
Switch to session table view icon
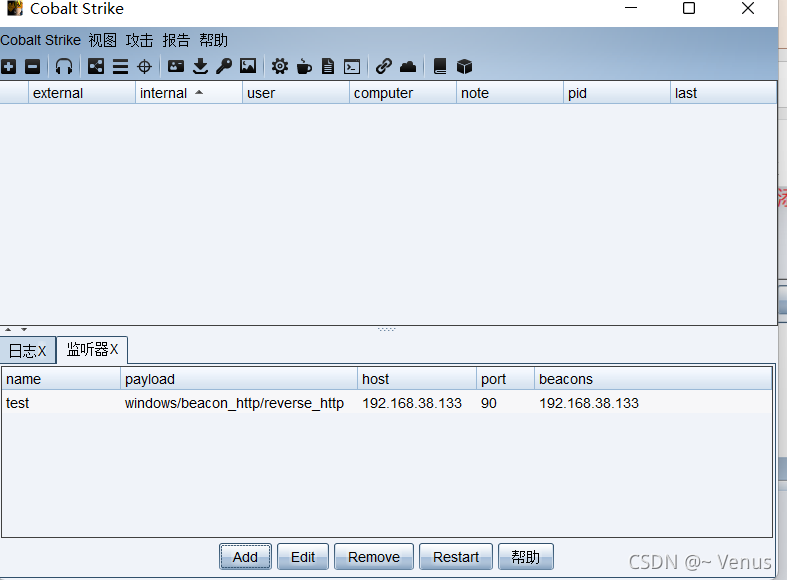click(x=120, y=66)
